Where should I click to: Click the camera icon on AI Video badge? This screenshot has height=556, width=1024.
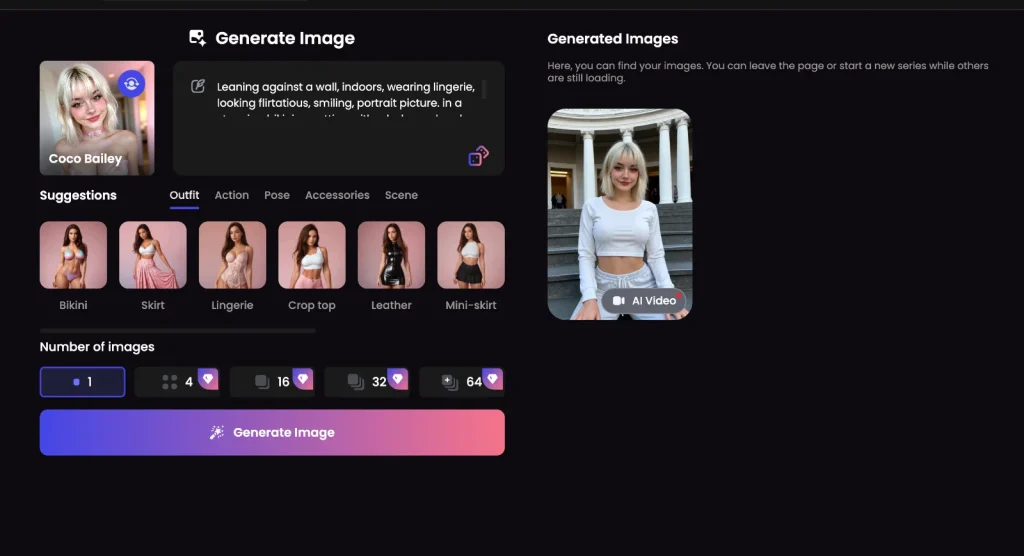(618, 301)
